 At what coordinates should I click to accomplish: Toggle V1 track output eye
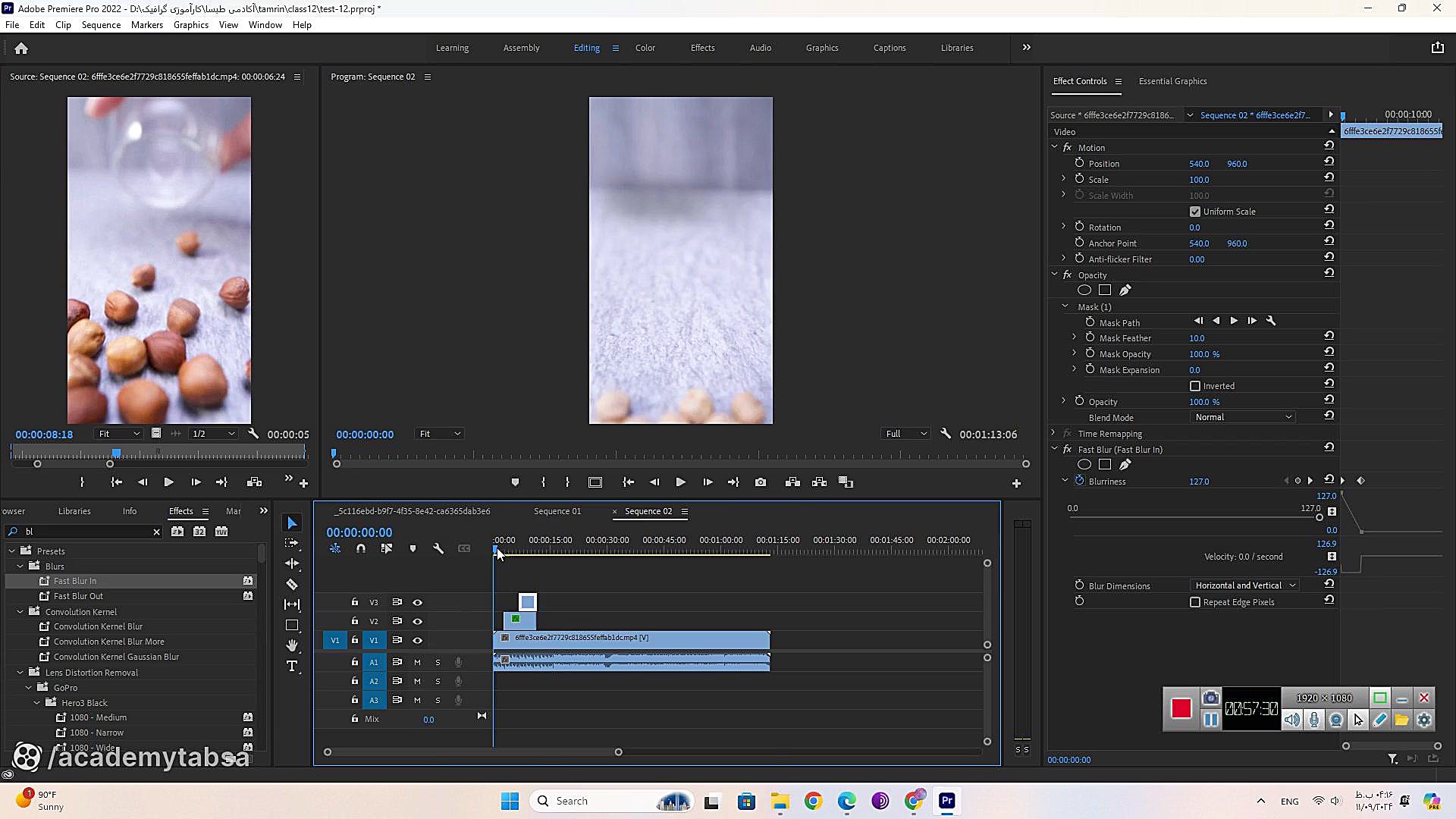(x=417, y=640)
